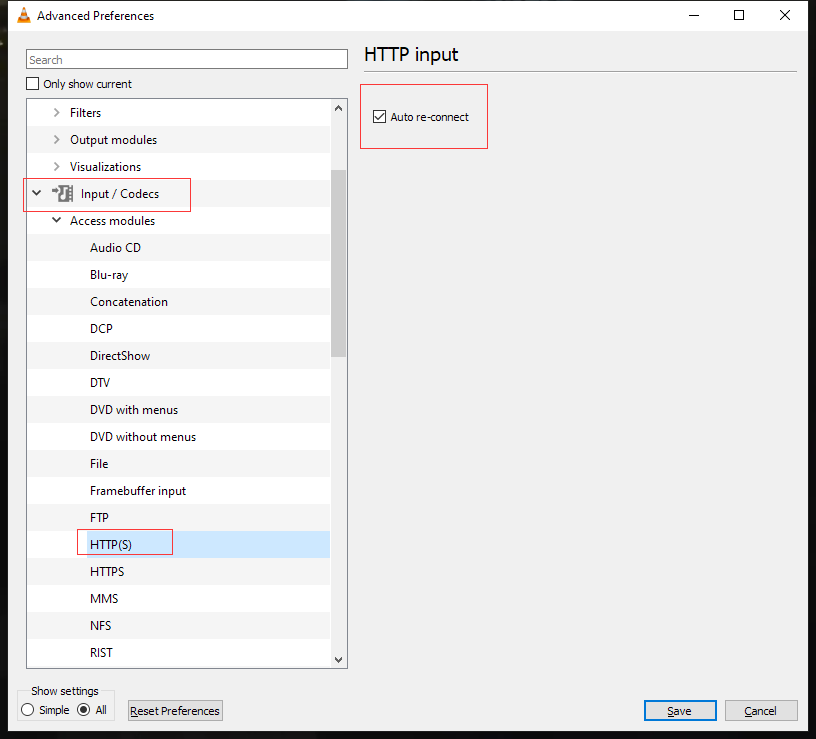Select DVD with menus entry
The height and width of the screenshot is (739, 816).
pos(134,410)
